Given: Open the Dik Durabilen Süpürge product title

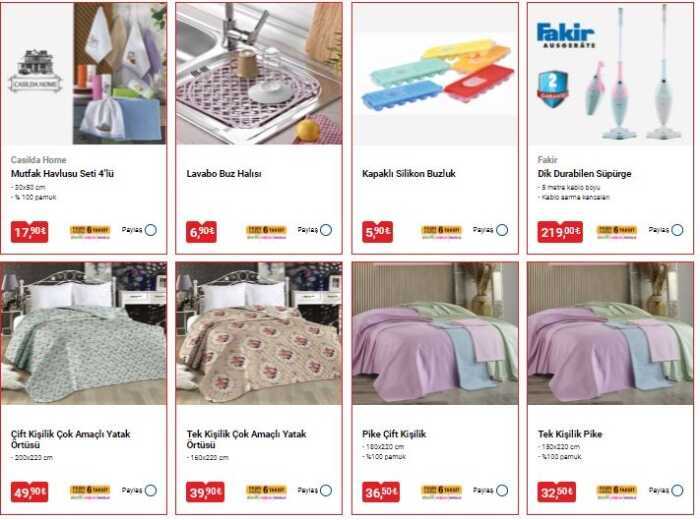Looking at the screenshot, I should (584, 174).
